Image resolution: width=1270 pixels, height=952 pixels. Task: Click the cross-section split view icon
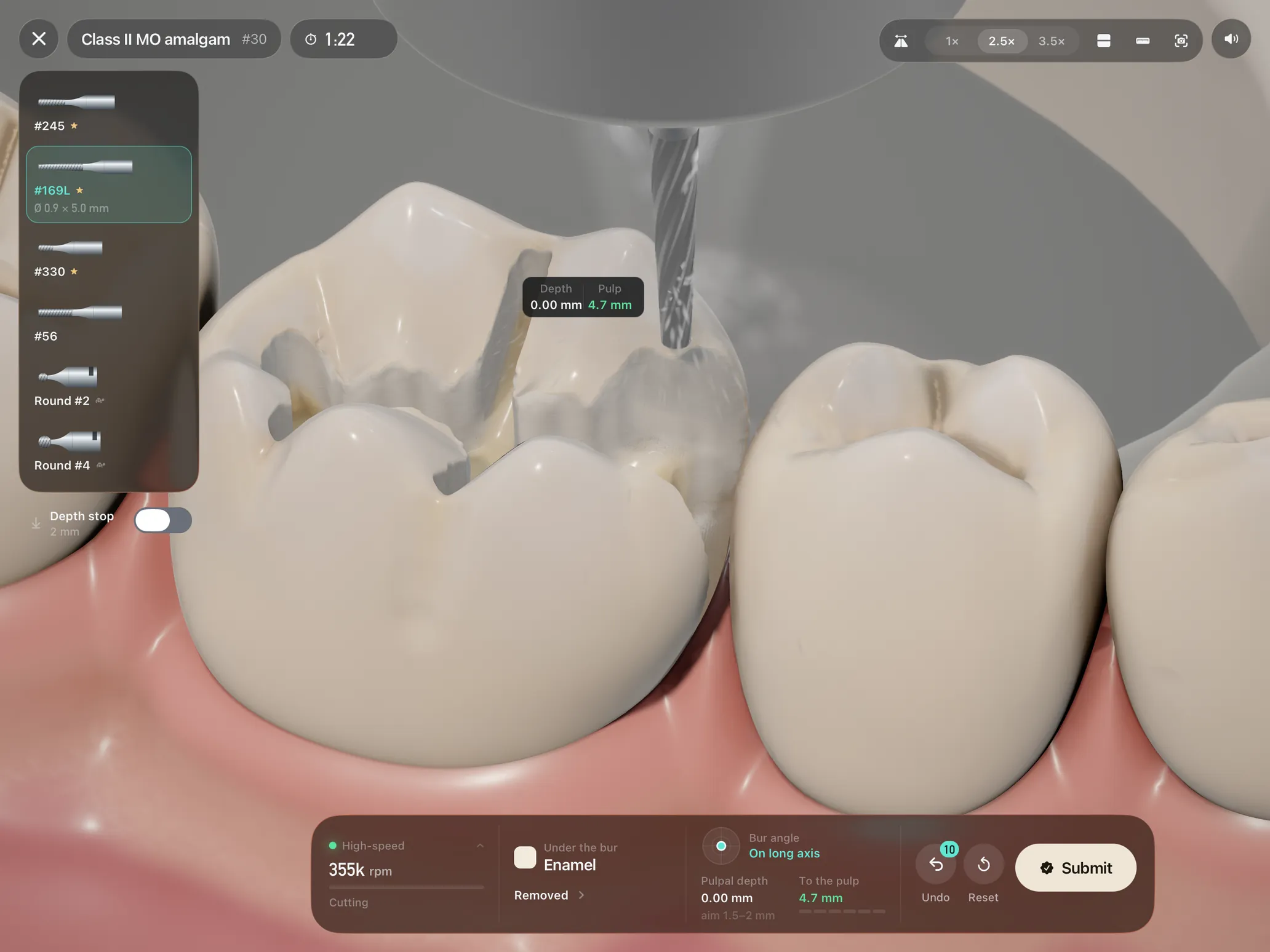point(1104,41)
